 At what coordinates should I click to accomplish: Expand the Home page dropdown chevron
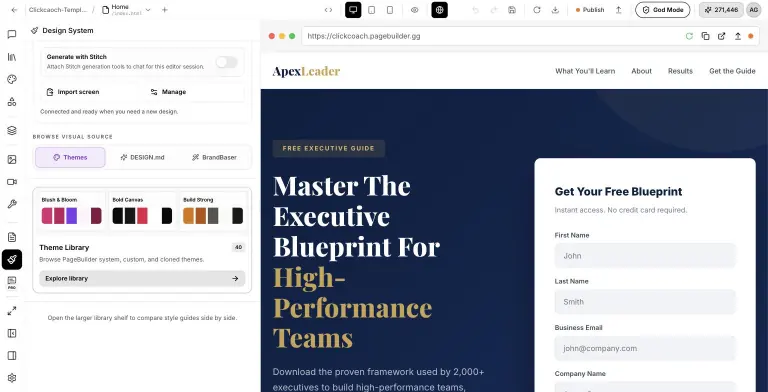148,10
